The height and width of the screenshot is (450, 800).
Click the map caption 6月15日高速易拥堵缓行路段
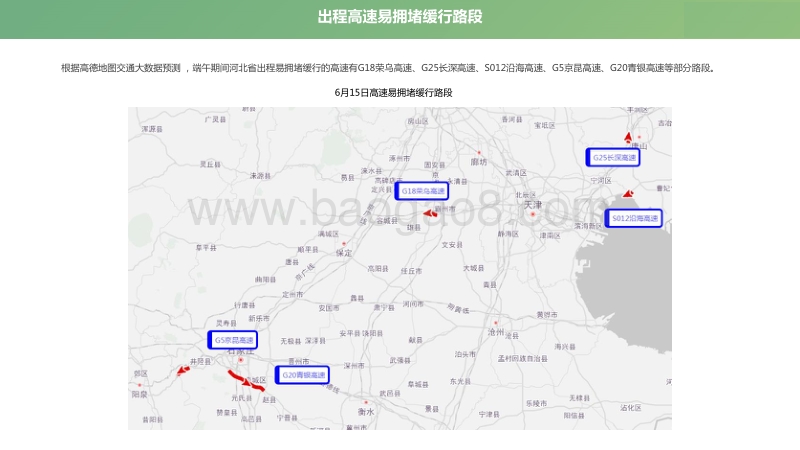393,92
